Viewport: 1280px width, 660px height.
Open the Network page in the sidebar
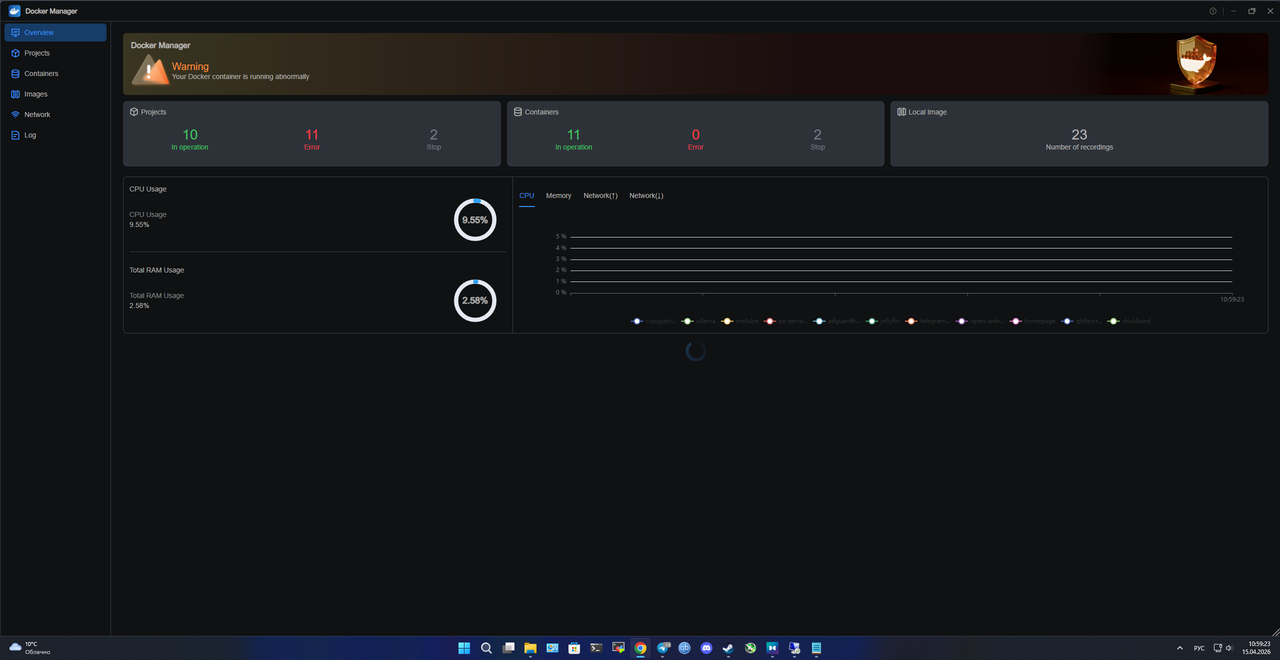click(55, 115)
